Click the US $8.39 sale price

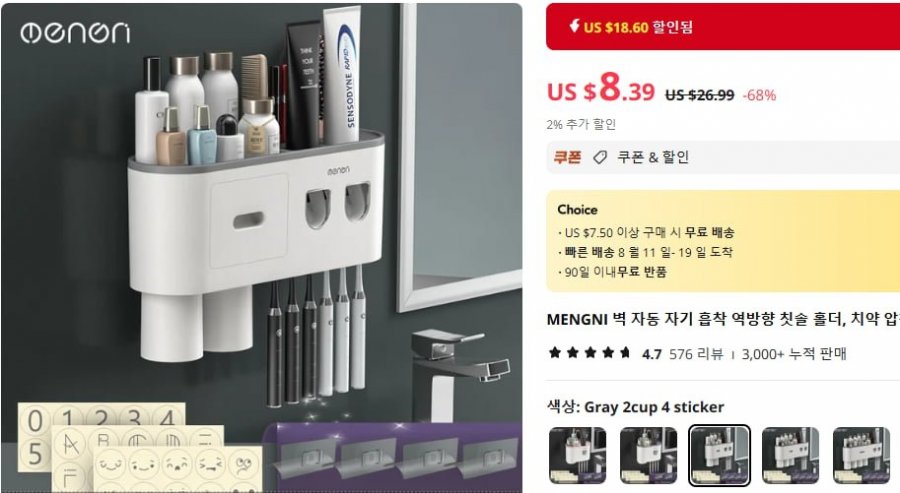tap(601, 89)
